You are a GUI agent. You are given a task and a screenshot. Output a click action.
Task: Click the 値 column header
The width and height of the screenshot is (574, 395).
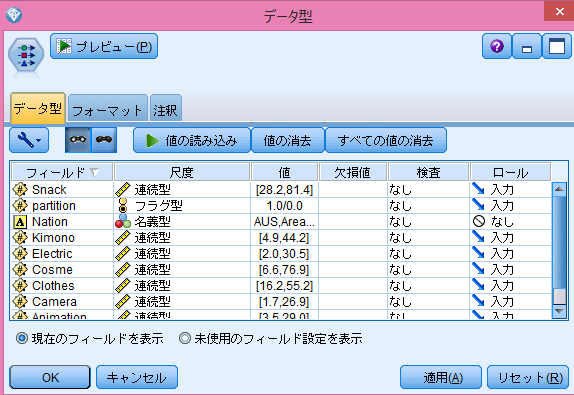click(x=284, y=172)
